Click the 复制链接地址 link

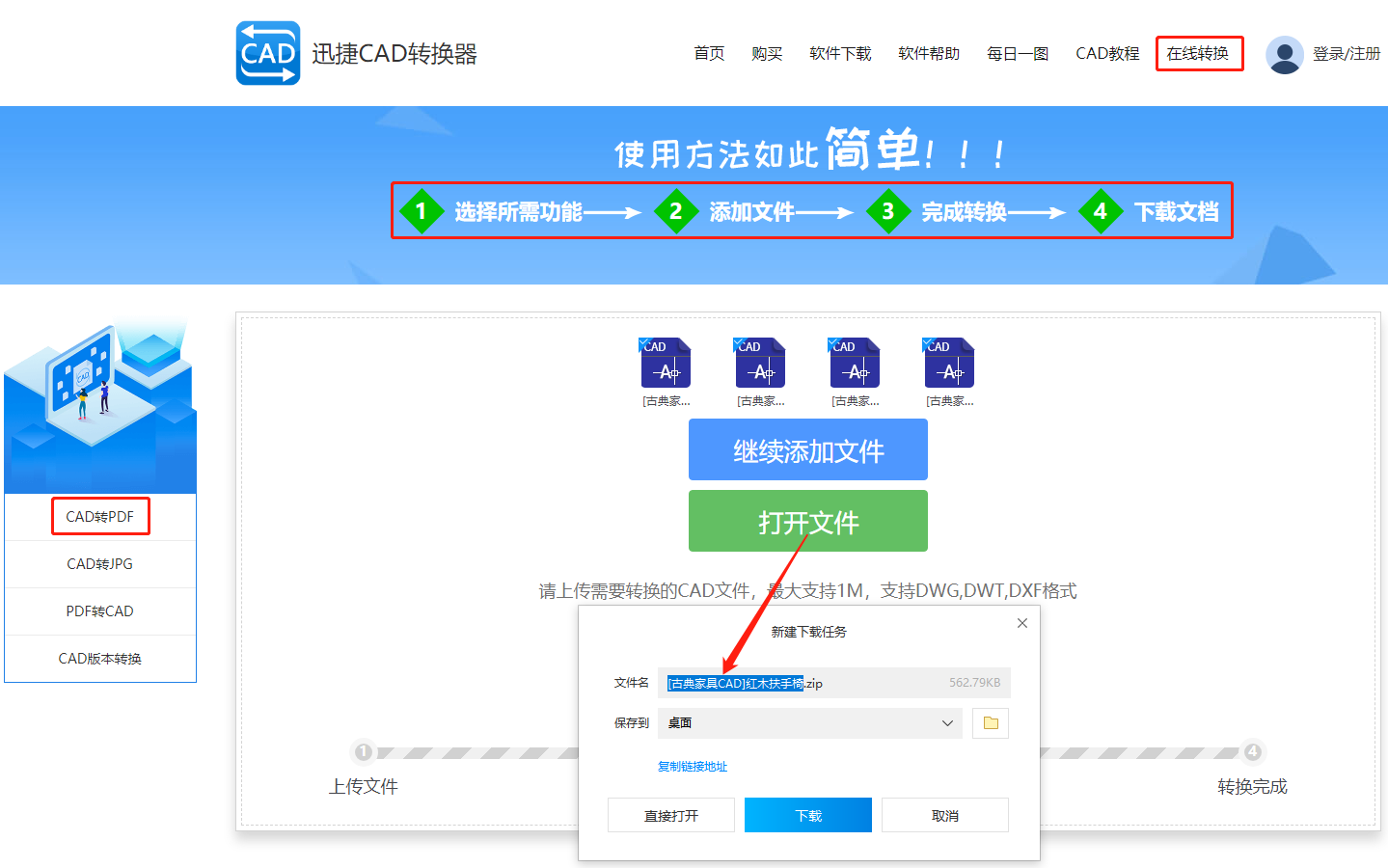(693, 767)
